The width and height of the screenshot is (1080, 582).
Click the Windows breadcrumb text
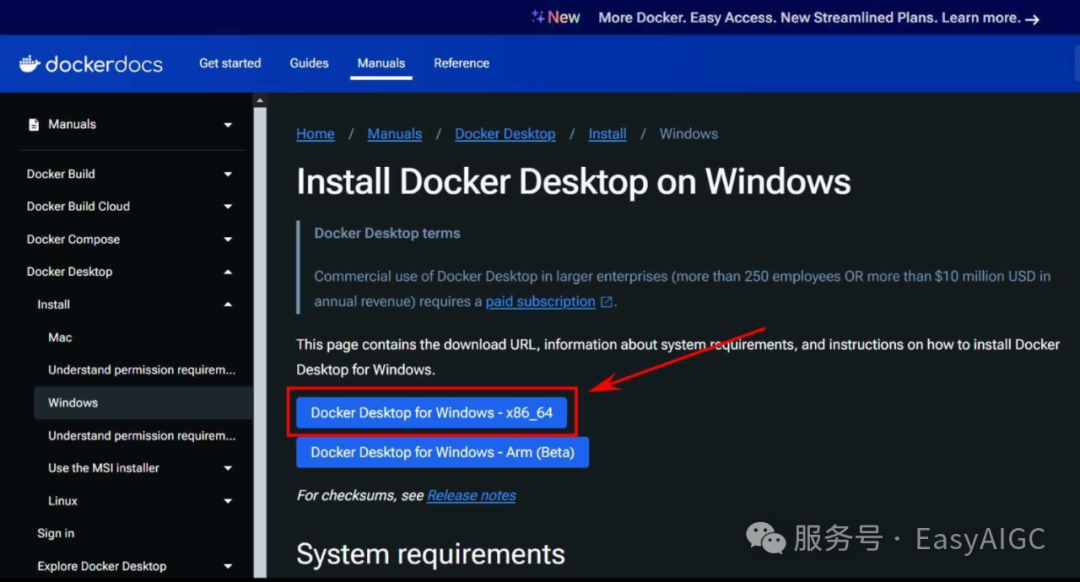[689, 134]
